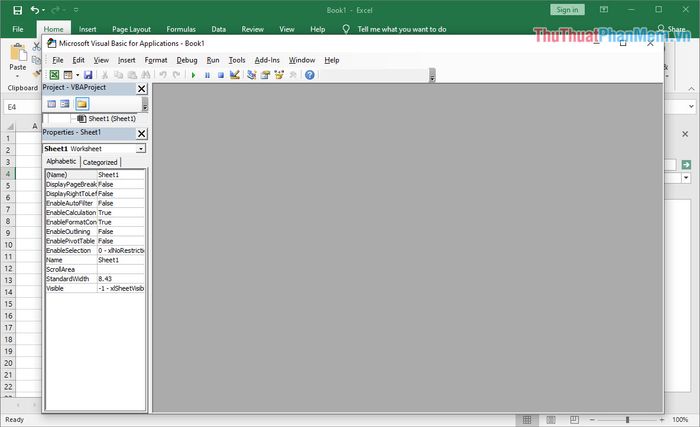Switch to Alphabetic properties tab
700x427 pixels.
[61, 161]
